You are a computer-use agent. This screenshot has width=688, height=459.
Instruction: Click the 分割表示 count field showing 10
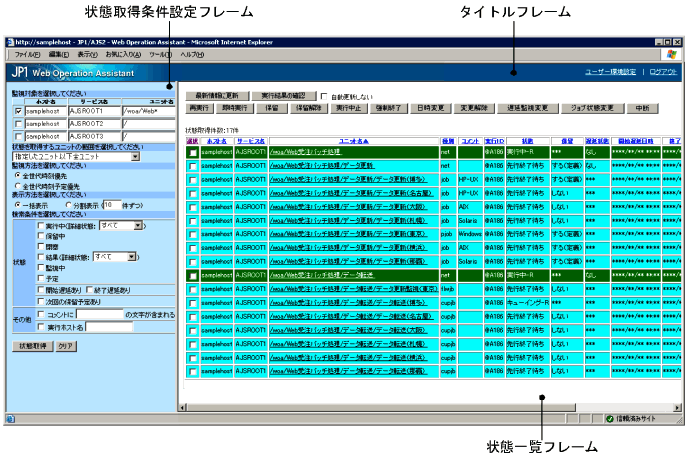coord(112,205)
